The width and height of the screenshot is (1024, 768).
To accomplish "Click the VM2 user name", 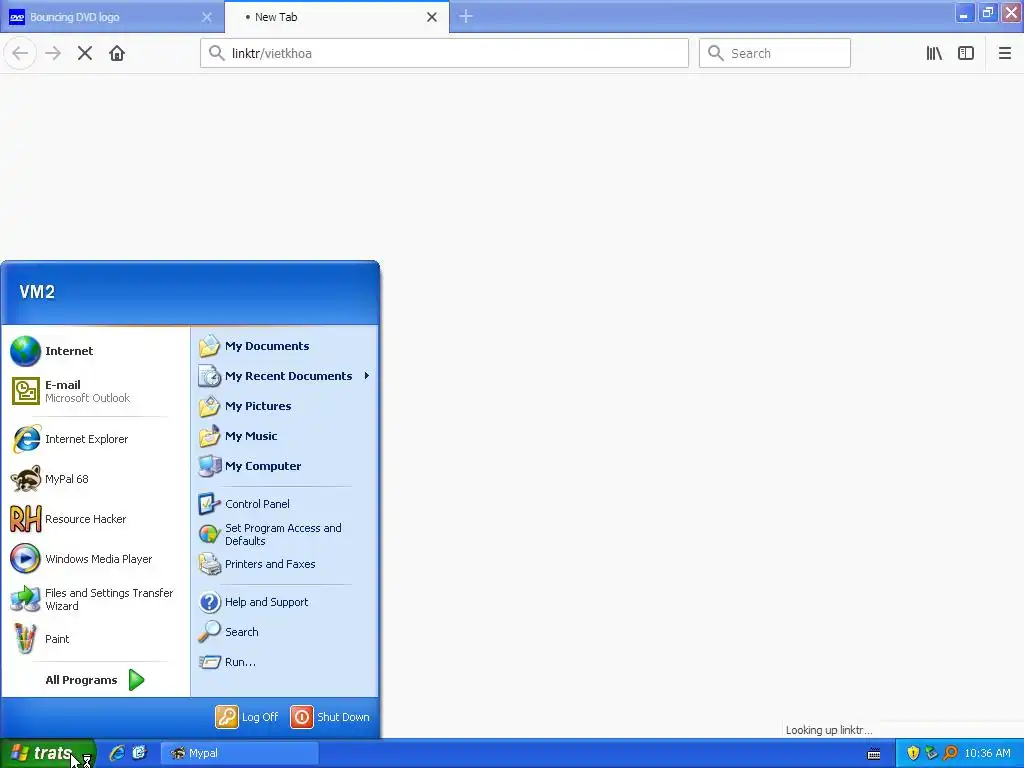I will pos(37,292).
